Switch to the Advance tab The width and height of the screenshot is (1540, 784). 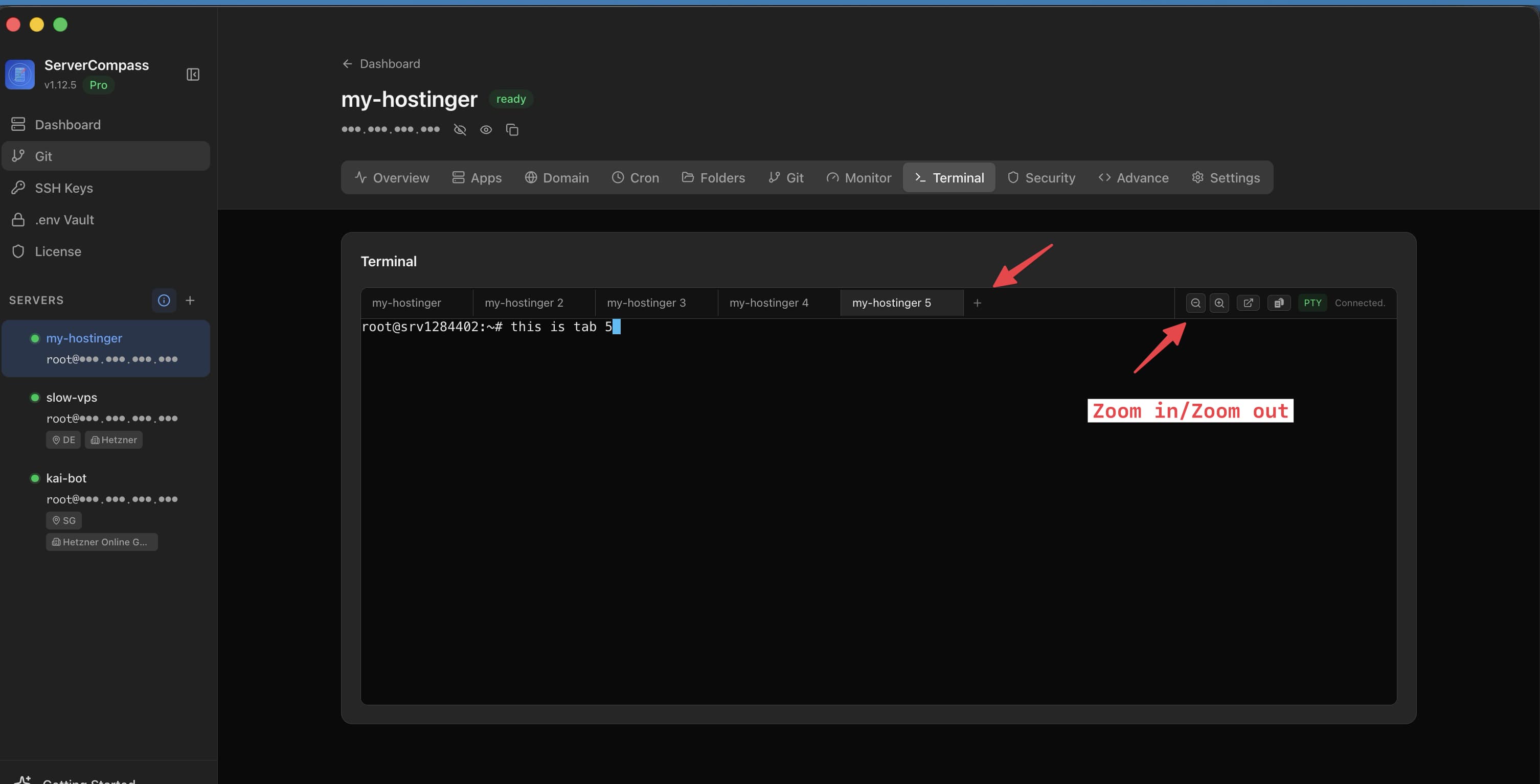(x=1133, y=177)
